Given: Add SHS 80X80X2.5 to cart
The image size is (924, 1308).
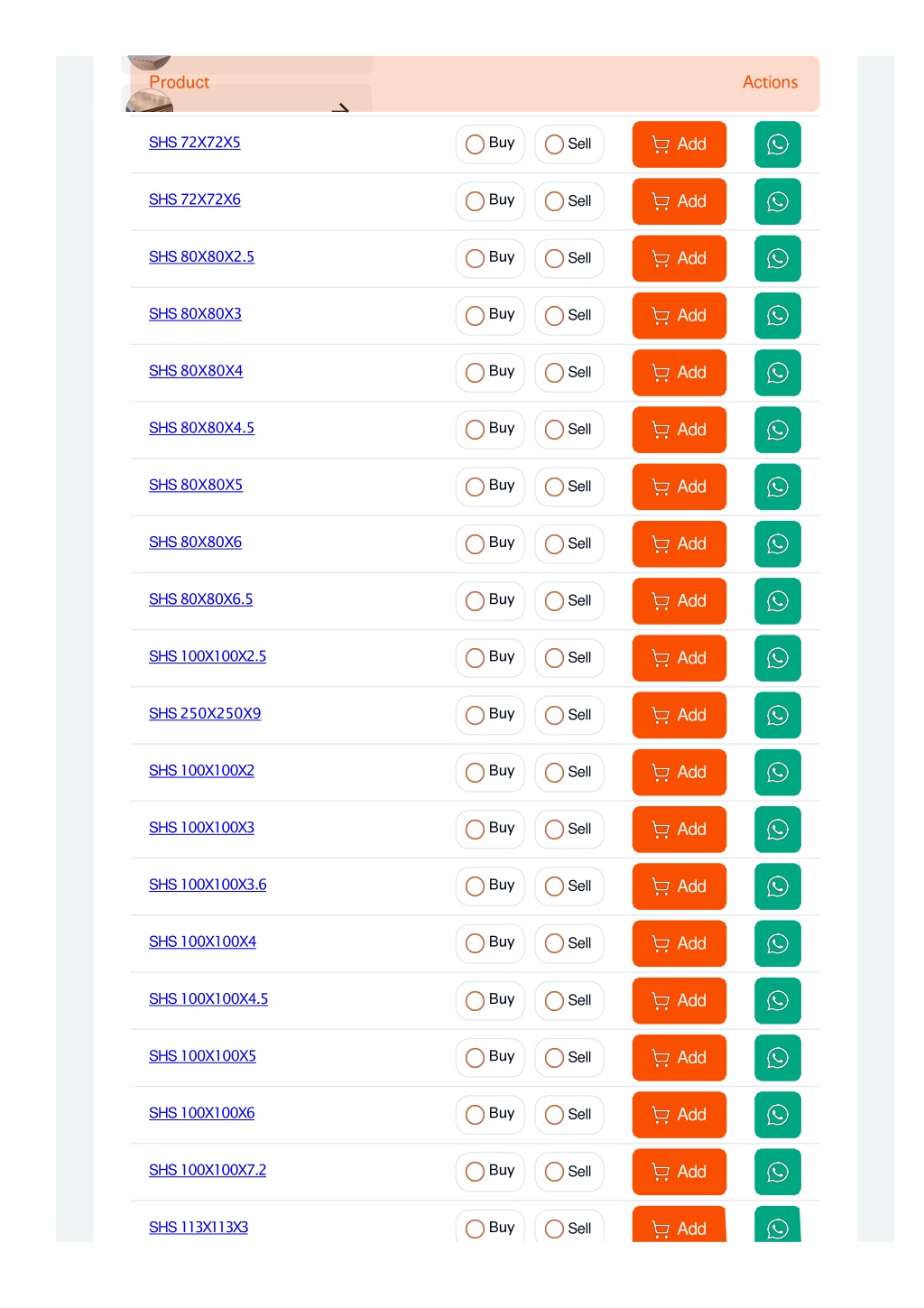Looking at the screenshot, I should pyautogui.click(x=679, y=258).
